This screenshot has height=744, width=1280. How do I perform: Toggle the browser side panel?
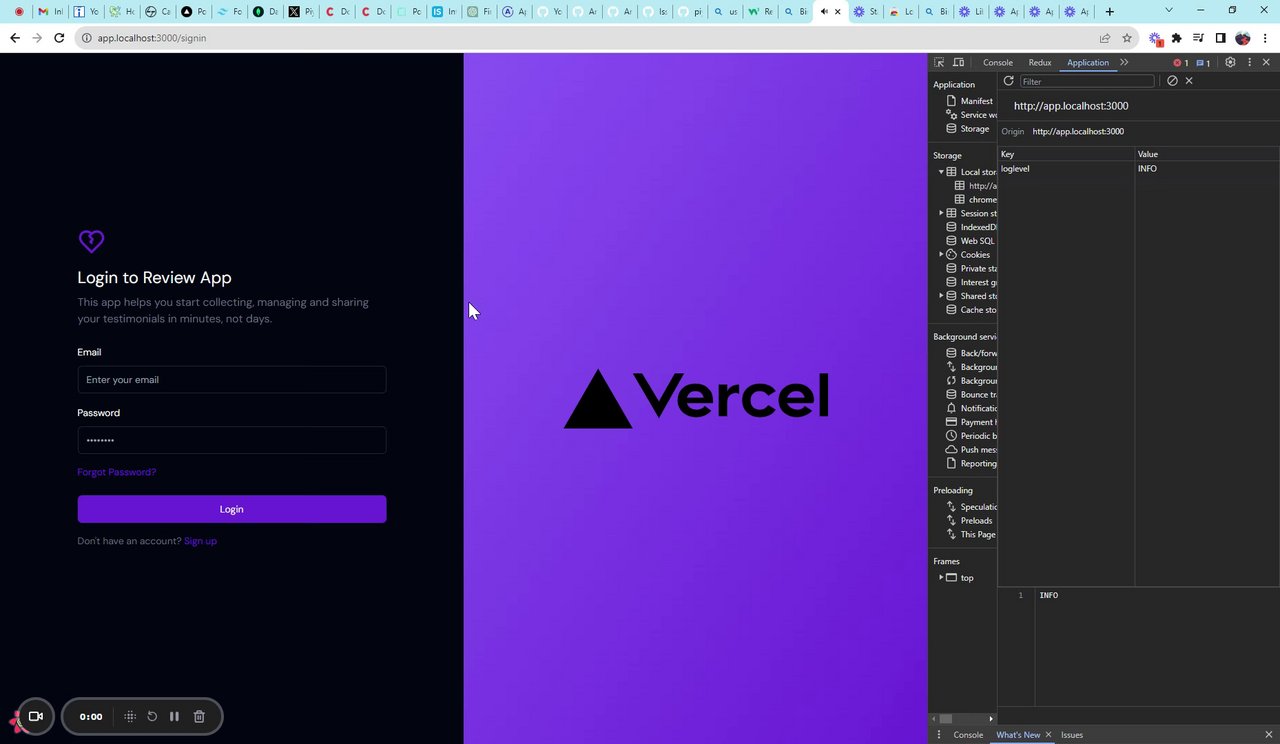click(x=1220, y=38)
